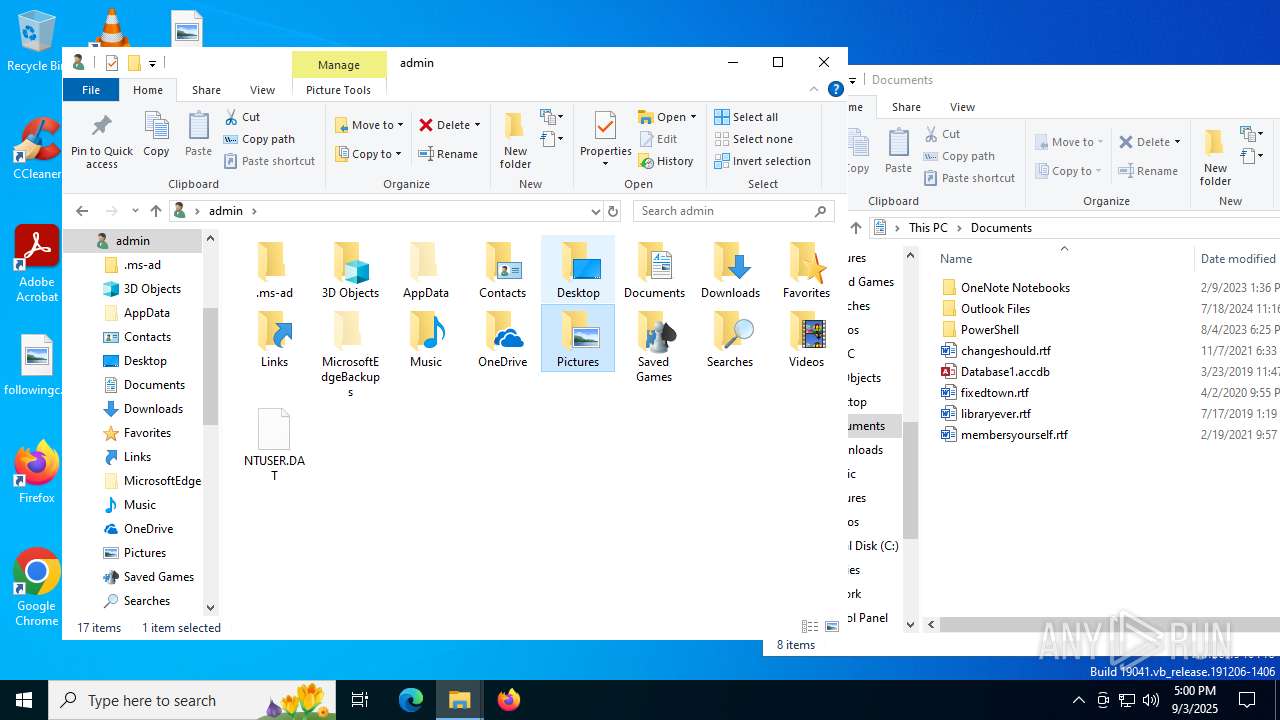Click the taskbar search box
This screenshot has height=720, width=1280.
[x=190, y=700]
